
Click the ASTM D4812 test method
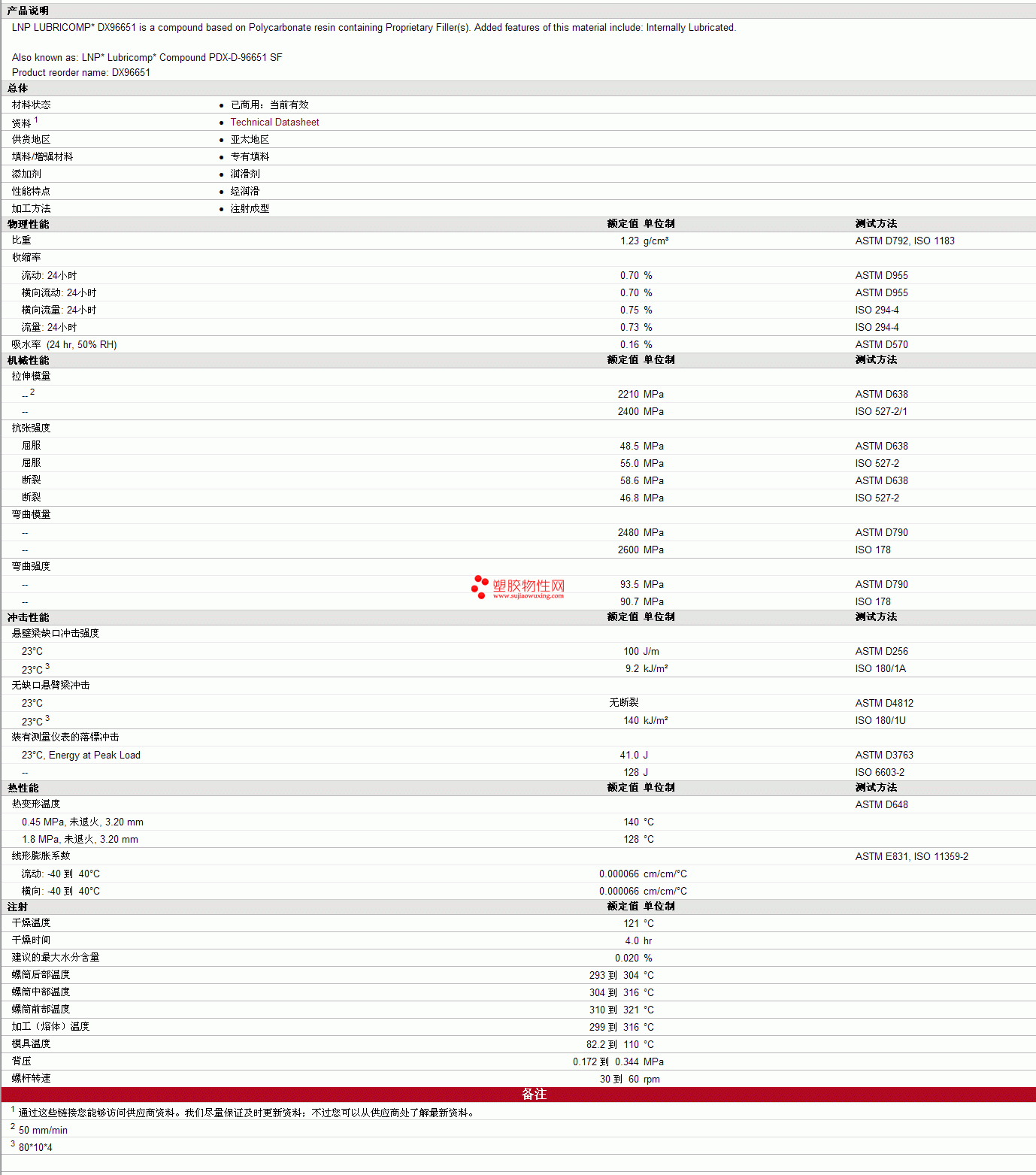[x=884, y=704]
